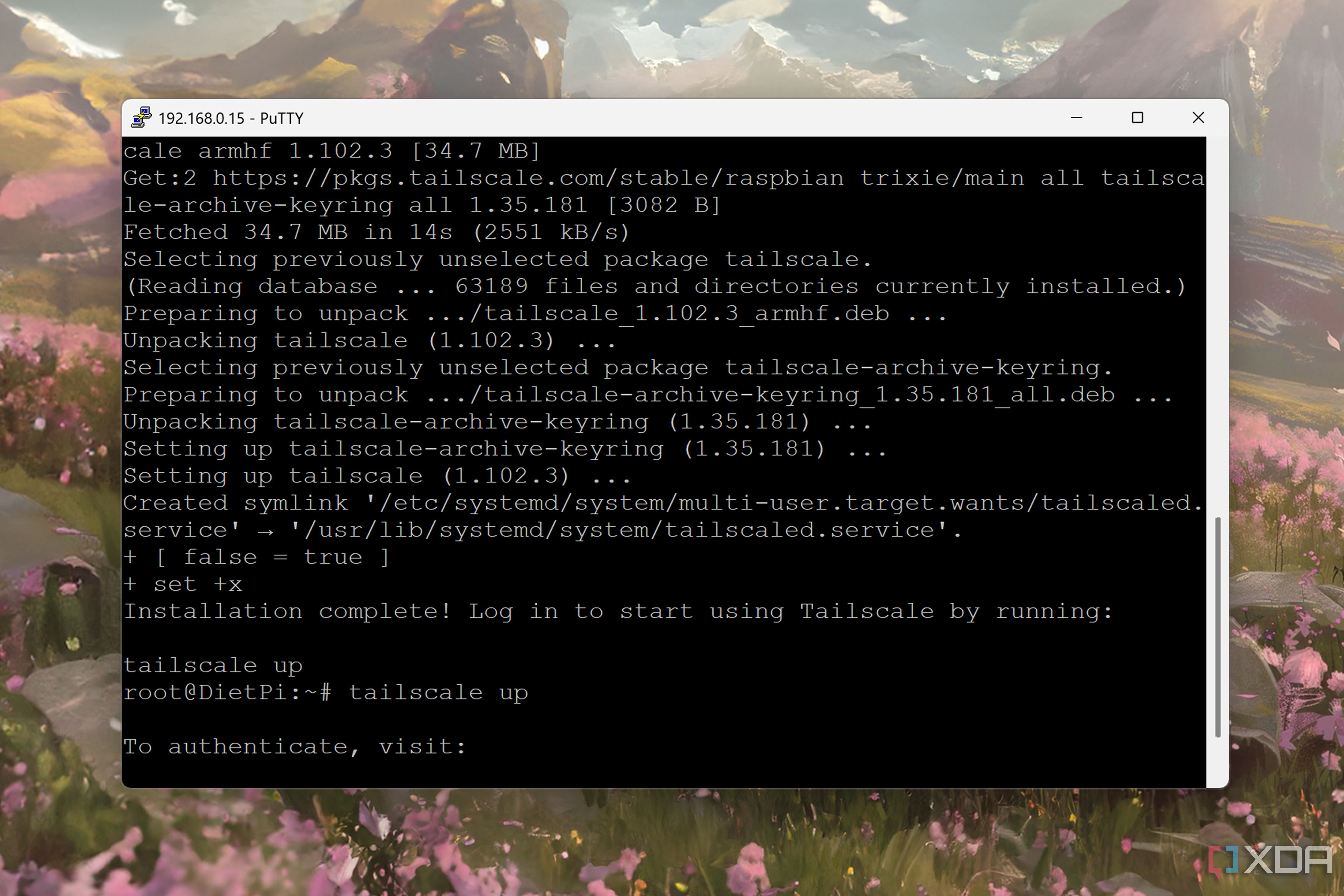Screen dimensions: 1344x896
Task: Click the 'Fetched 34.7 MB in 14s' line
Action: tap(376, 232)
